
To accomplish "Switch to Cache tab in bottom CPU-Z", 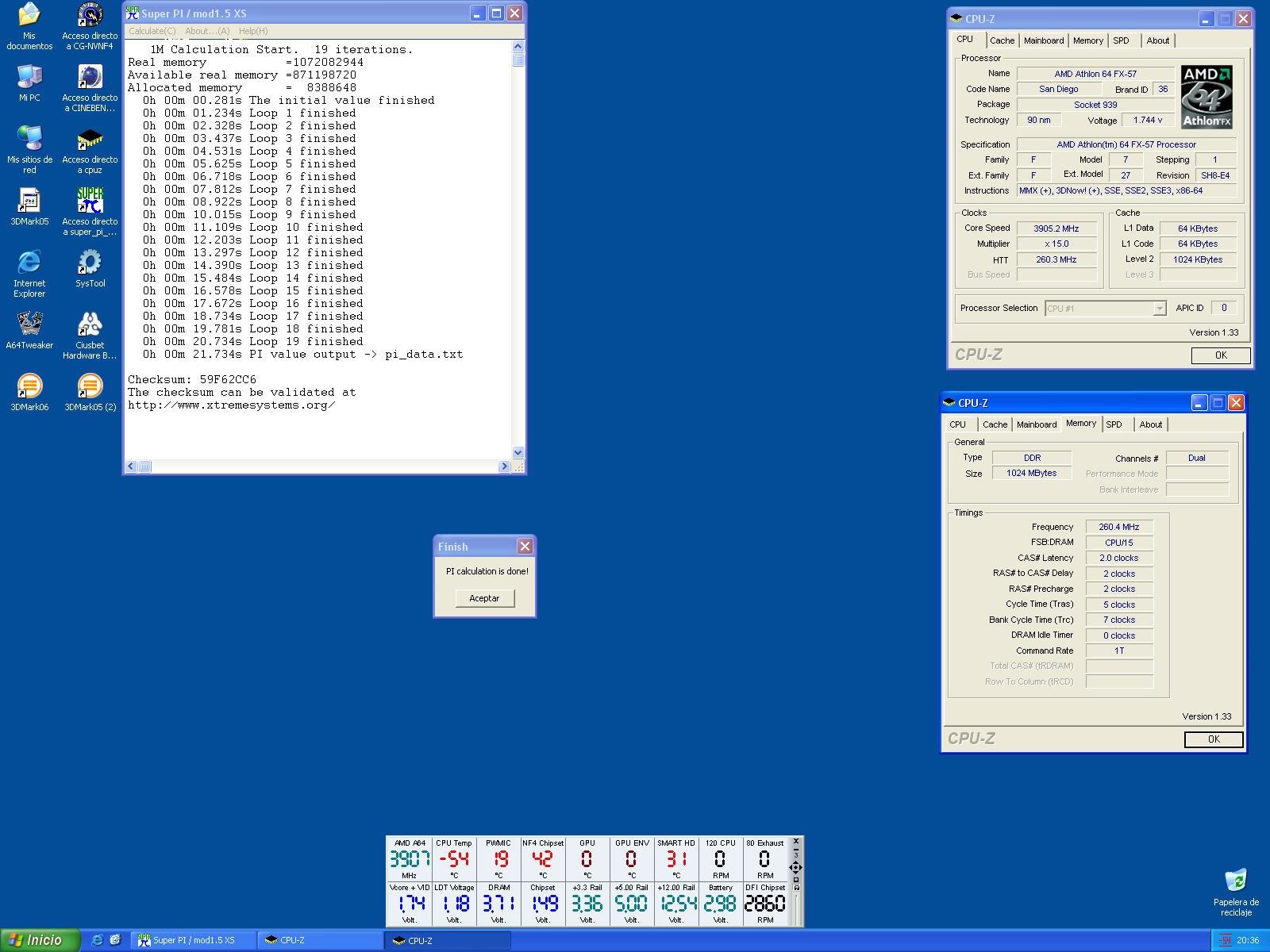I will (x=995, y=424).
